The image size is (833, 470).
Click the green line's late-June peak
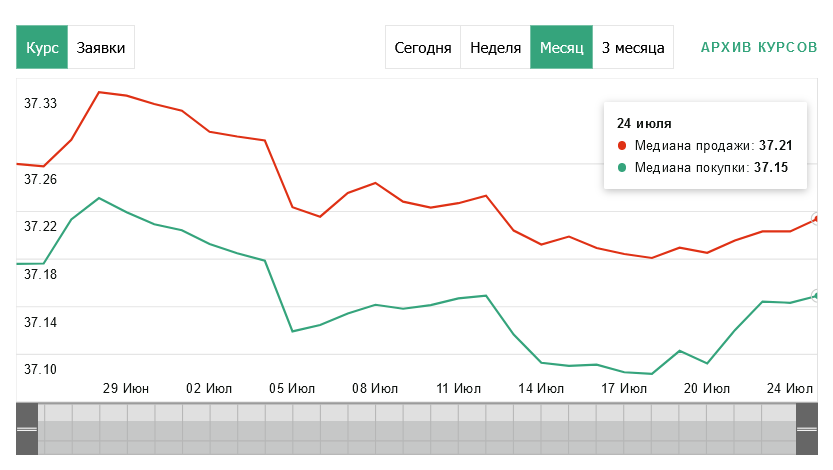tap(98, 198)
